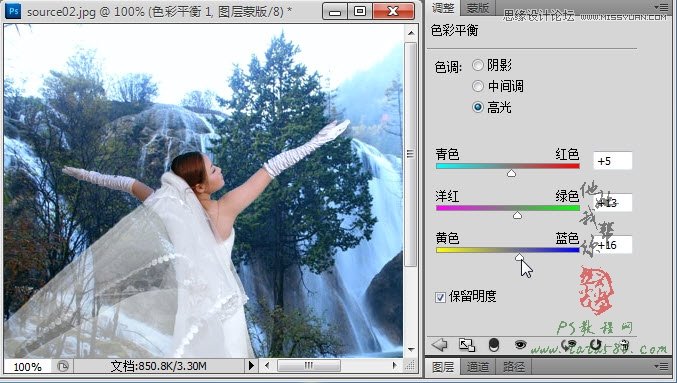The width and height of the screenshot is (677, 383).
Task: Toggle the 保留明度 checkbox
Action: click(440, 297)
